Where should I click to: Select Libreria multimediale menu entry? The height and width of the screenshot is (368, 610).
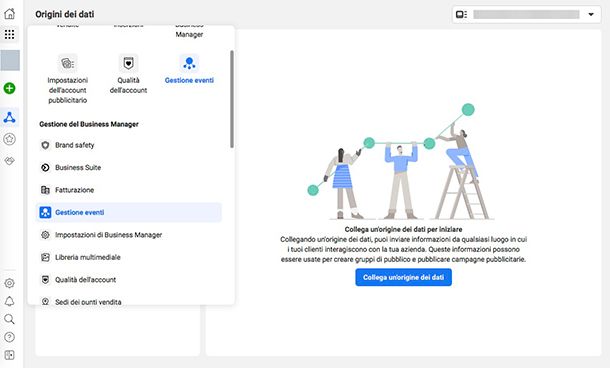(x=128, y=257)
